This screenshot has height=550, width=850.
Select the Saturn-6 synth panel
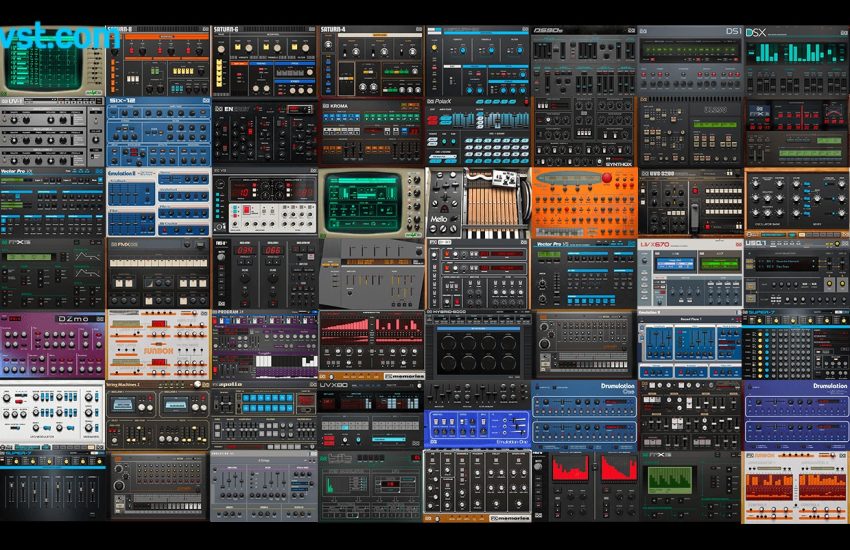(x=265, y=61)
